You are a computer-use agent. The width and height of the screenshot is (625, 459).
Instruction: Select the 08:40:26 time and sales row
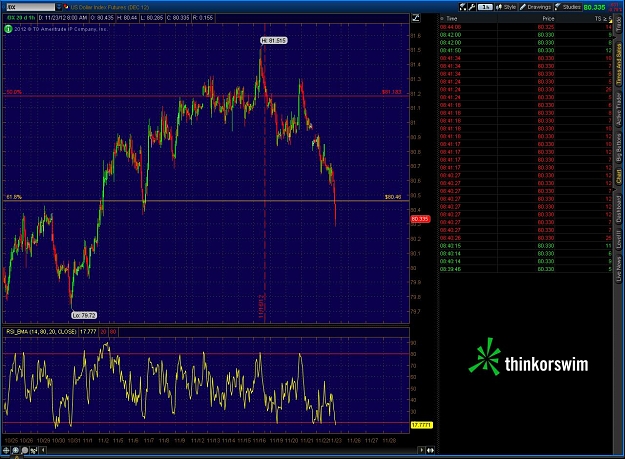525,238
